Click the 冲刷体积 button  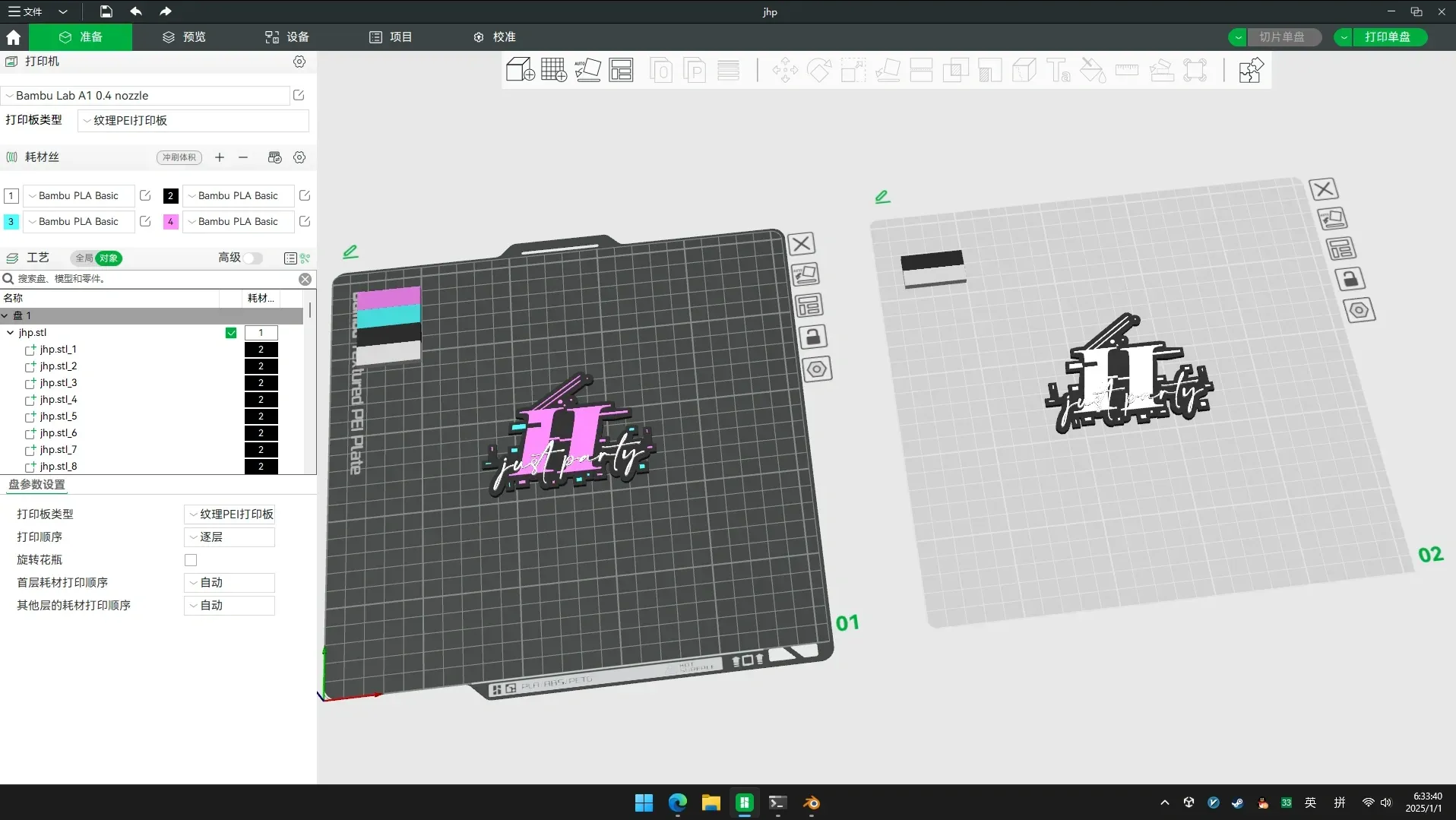[179, 157]
